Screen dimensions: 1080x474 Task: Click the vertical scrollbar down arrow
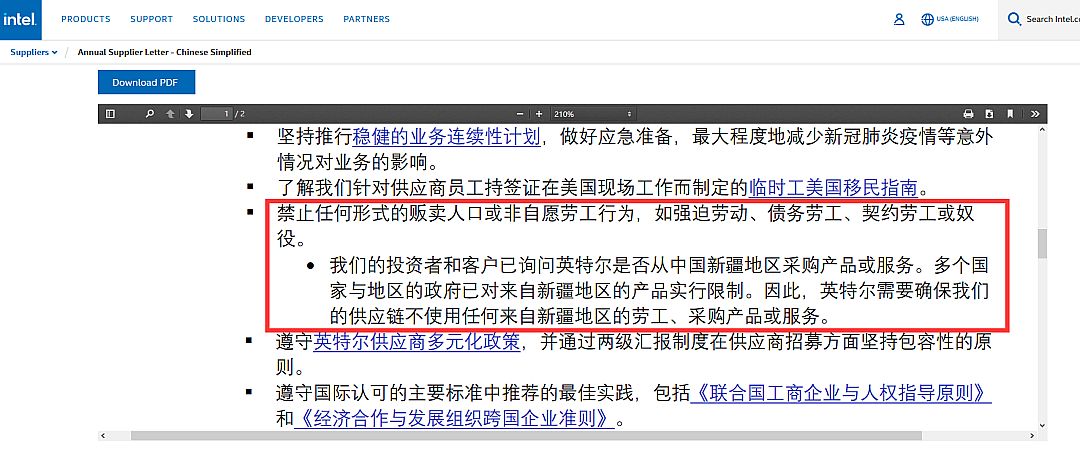point(1042,426)
